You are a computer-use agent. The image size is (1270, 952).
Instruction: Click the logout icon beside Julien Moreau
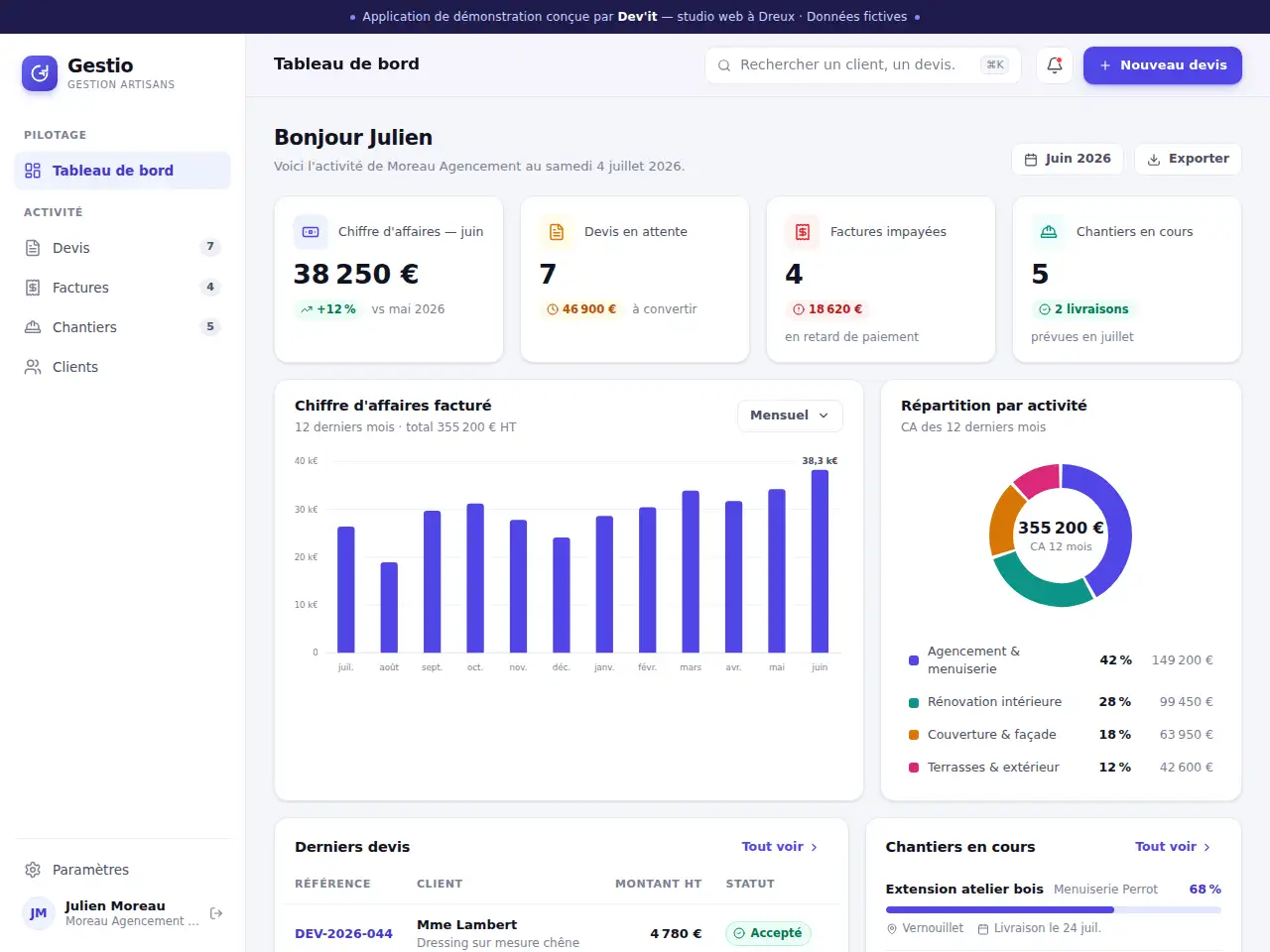coord(216,913)
